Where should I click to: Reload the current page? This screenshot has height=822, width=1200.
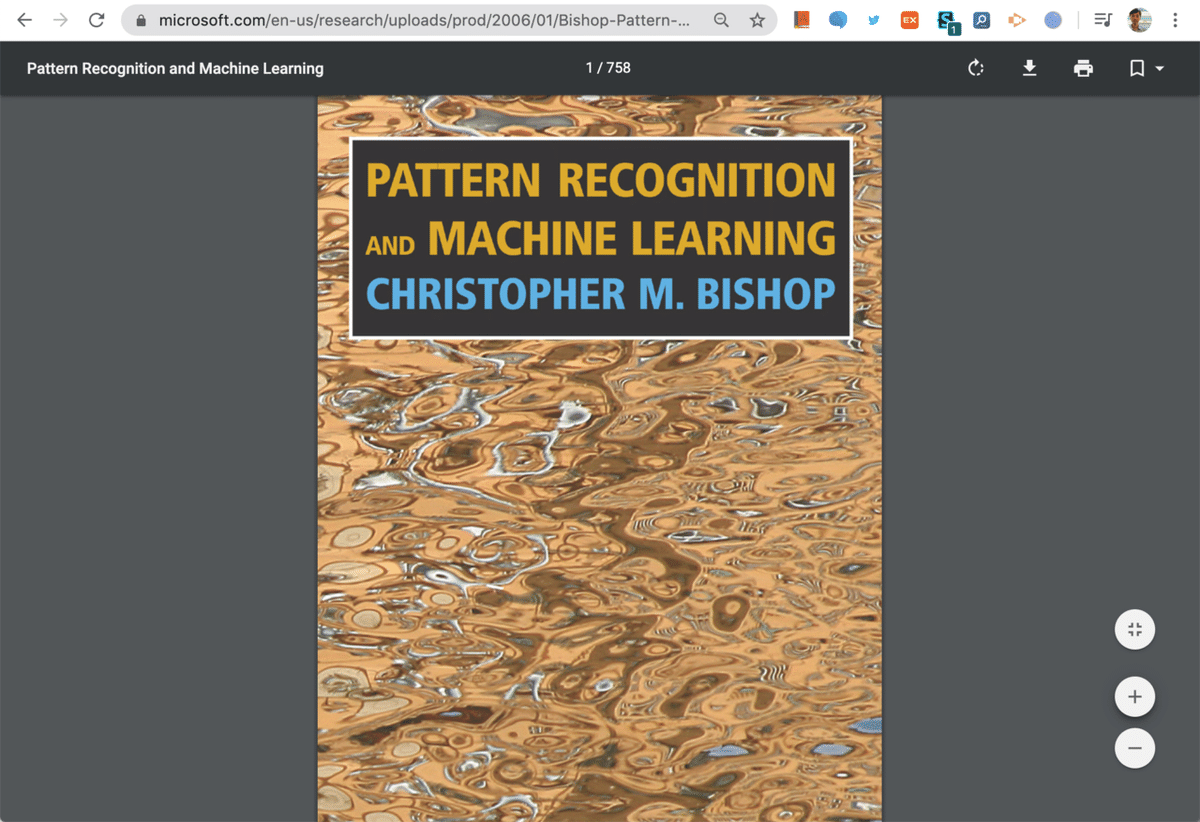[x=97, y=20]
